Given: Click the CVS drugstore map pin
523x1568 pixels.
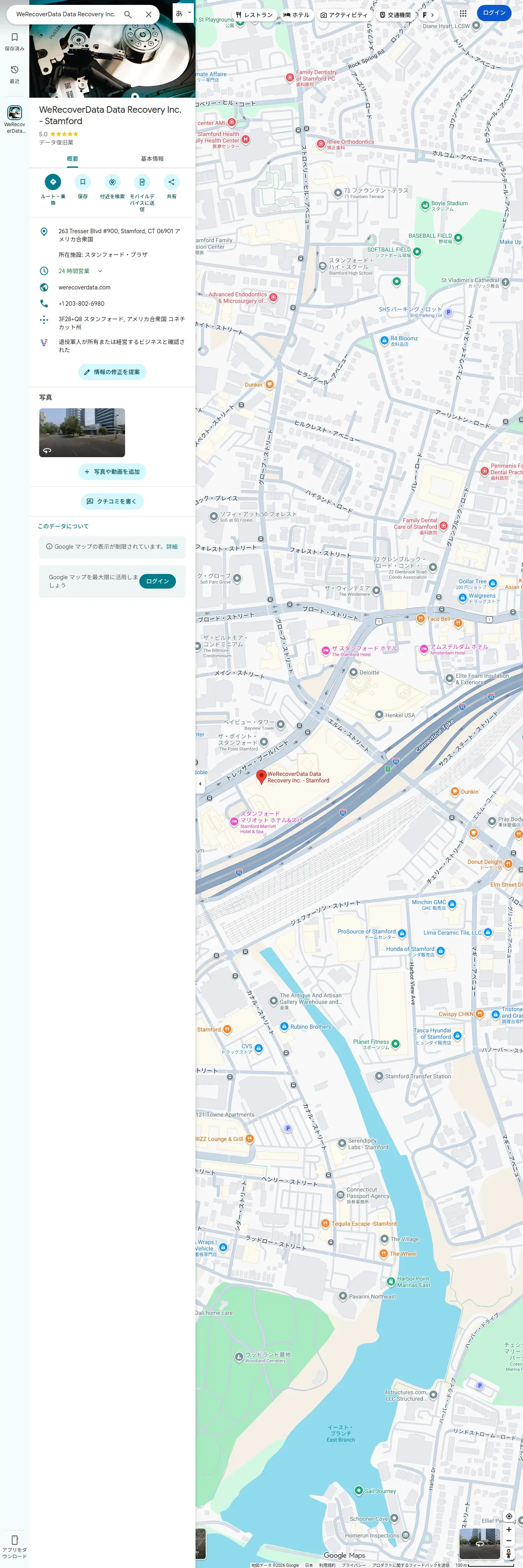Looking at the screenshot, I should [259, 1048].
